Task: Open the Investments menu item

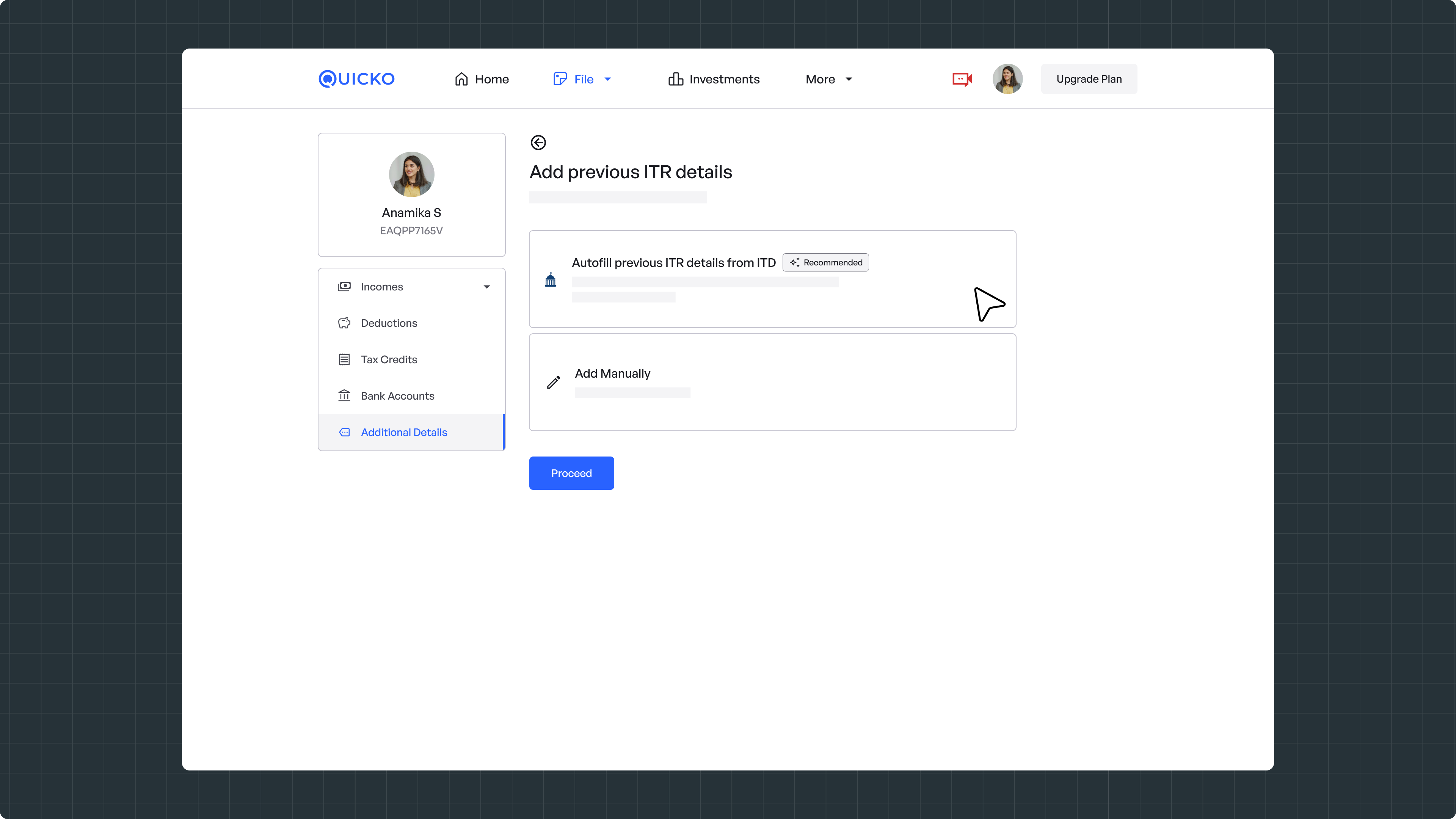Action: pos(714,79)
